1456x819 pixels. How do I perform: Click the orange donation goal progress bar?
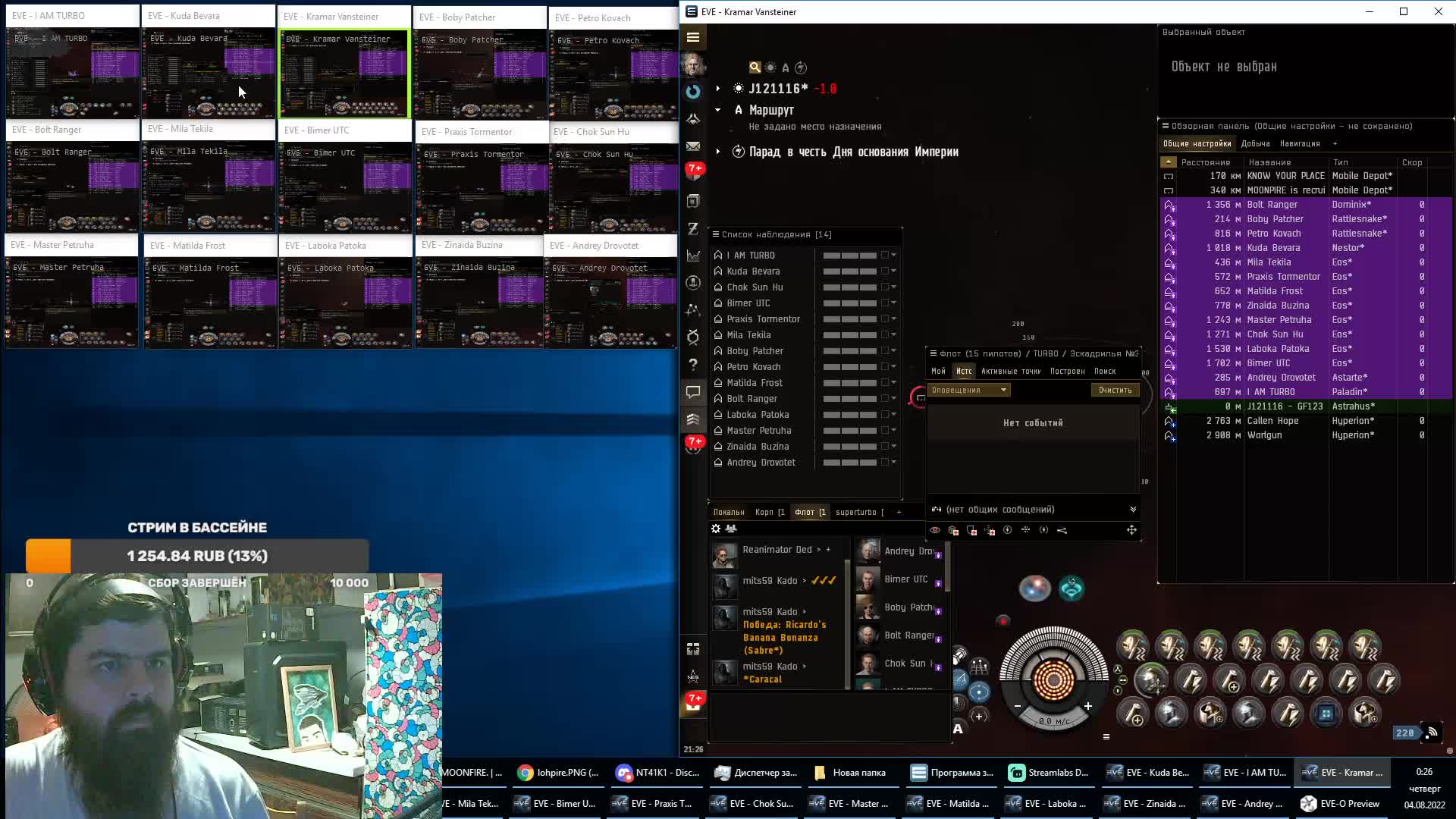[x=49, y=556]
